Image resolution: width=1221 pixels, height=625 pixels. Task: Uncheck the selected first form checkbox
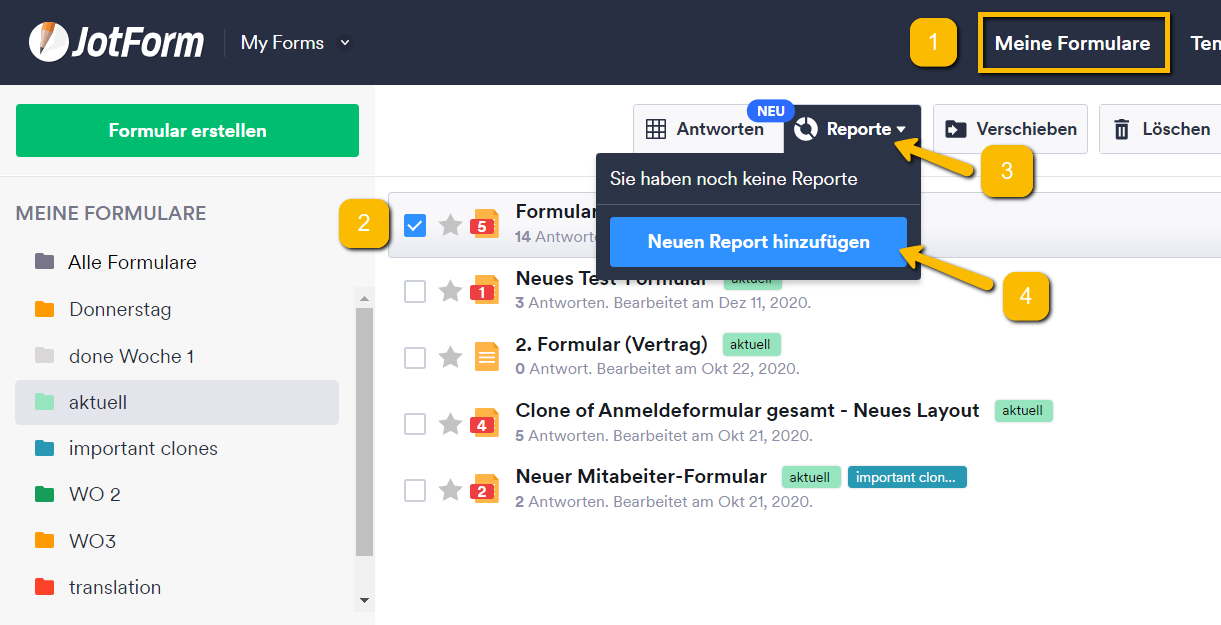(x=415, y=225)
